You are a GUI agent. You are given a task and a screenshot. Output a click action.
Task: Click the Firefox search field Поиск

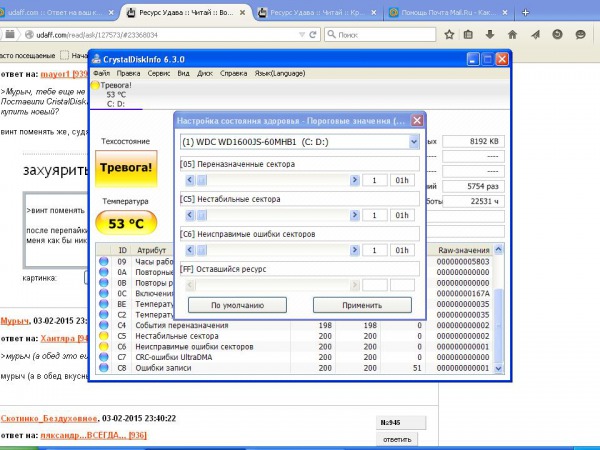(x=380, y=35)
